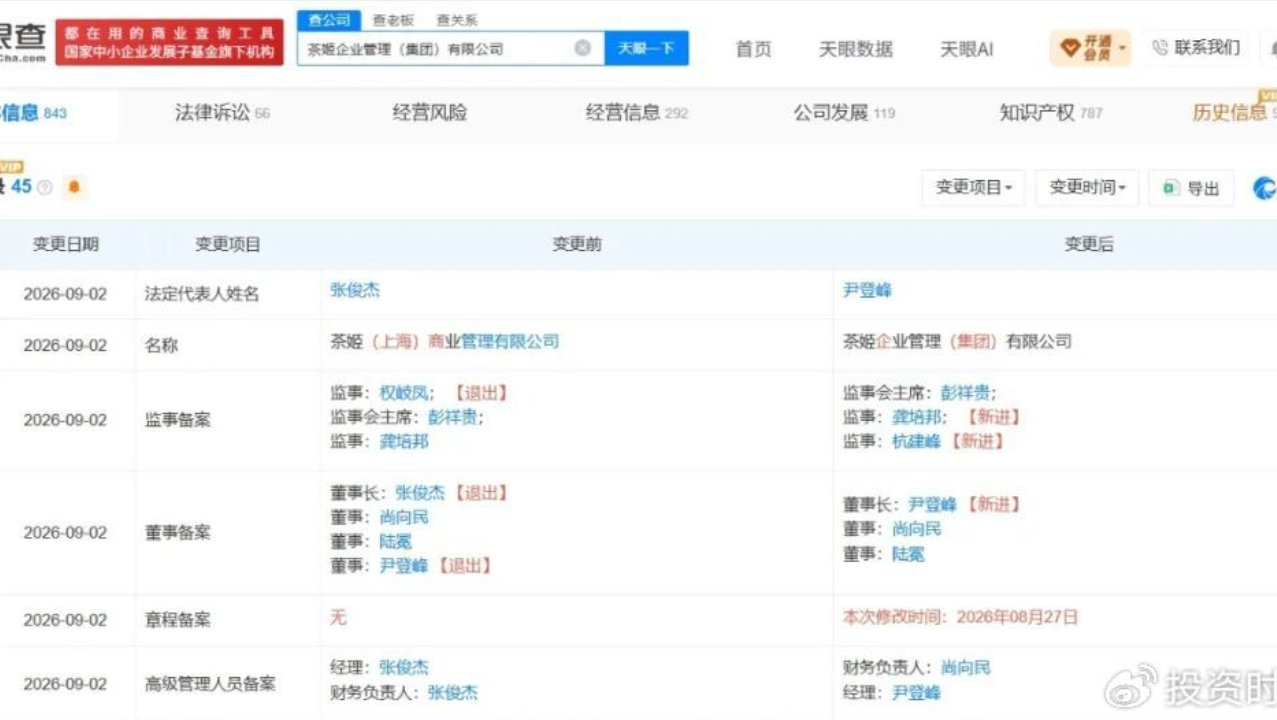Open 天眼AI in top navigation
This screenshot has width=1277, height=720.
click(967, 49)
